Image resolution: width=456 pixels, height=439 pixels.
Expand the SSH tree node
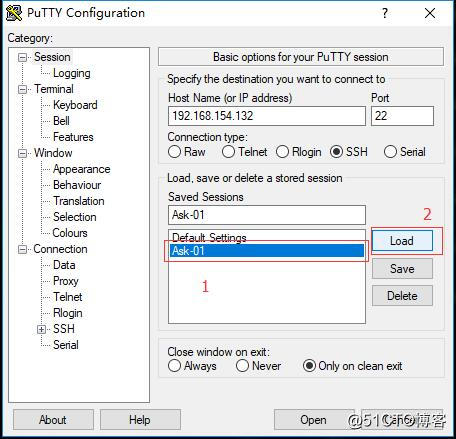point(41,329)
